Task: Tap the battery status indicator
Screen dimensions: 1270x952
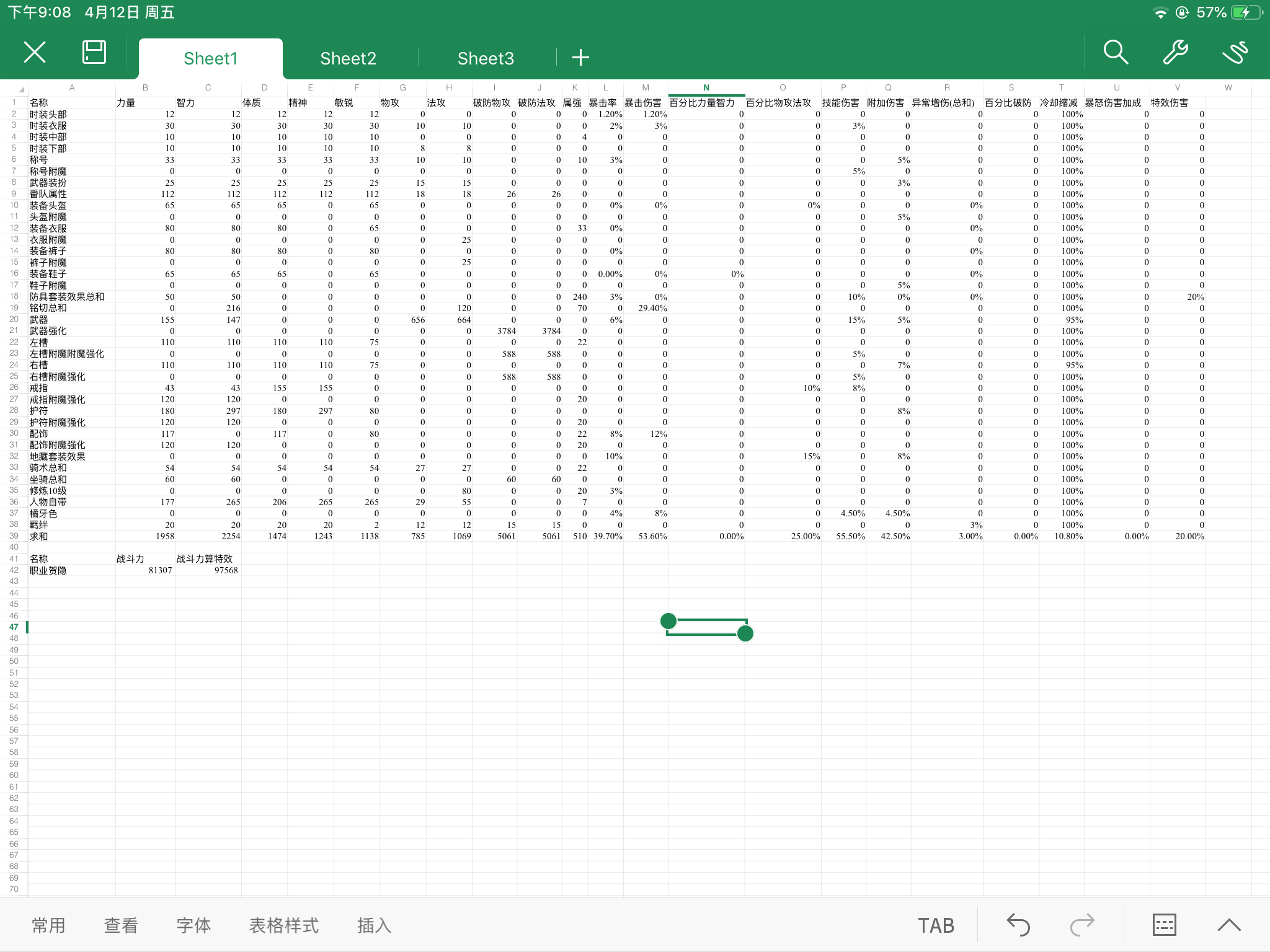Action: 1246,12
